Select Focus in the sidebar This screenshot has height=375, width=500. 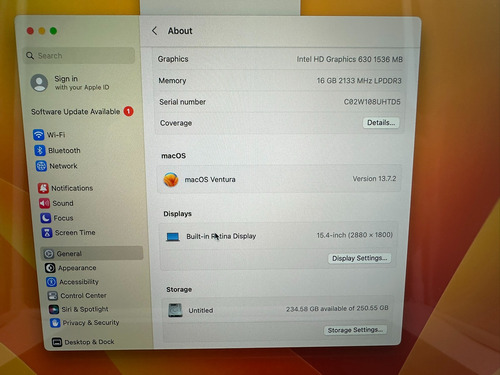[x=57, y=218]
